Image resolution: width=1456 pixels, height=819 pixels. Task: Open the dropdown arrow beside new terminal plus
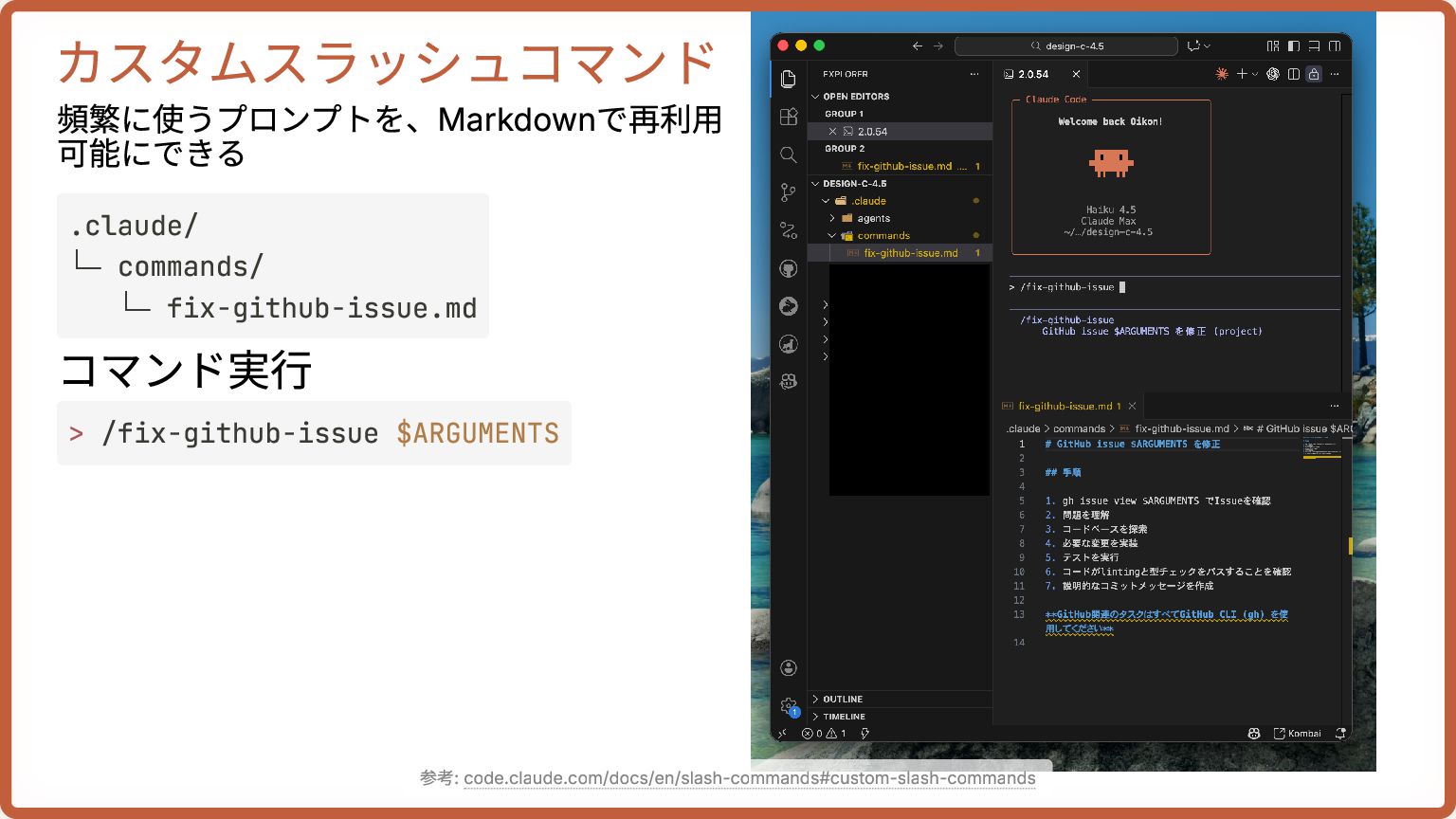[x=1255, y=74]
